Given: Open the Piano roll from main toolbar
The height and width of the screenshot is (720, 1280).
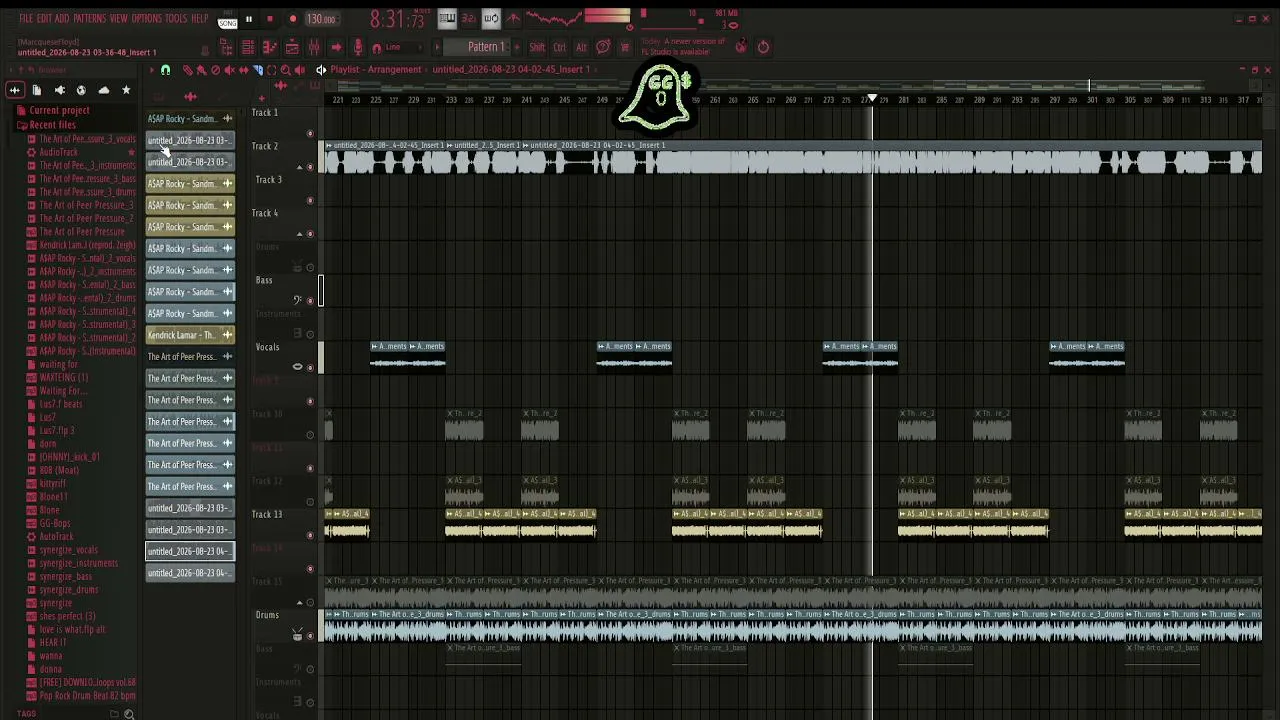Looking at the screenshot, I should [x=270, y=47].
